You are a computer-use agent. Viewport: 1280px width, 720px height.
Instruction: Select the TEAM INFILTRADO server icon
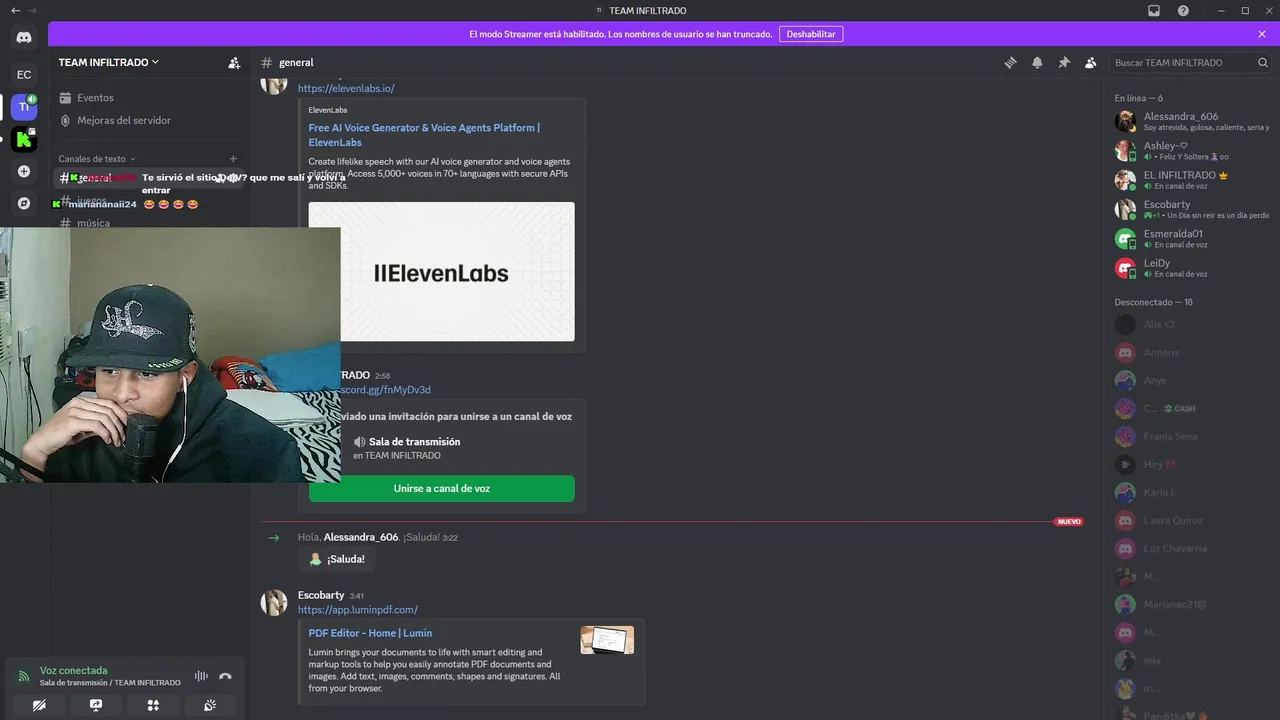[24, 107]
